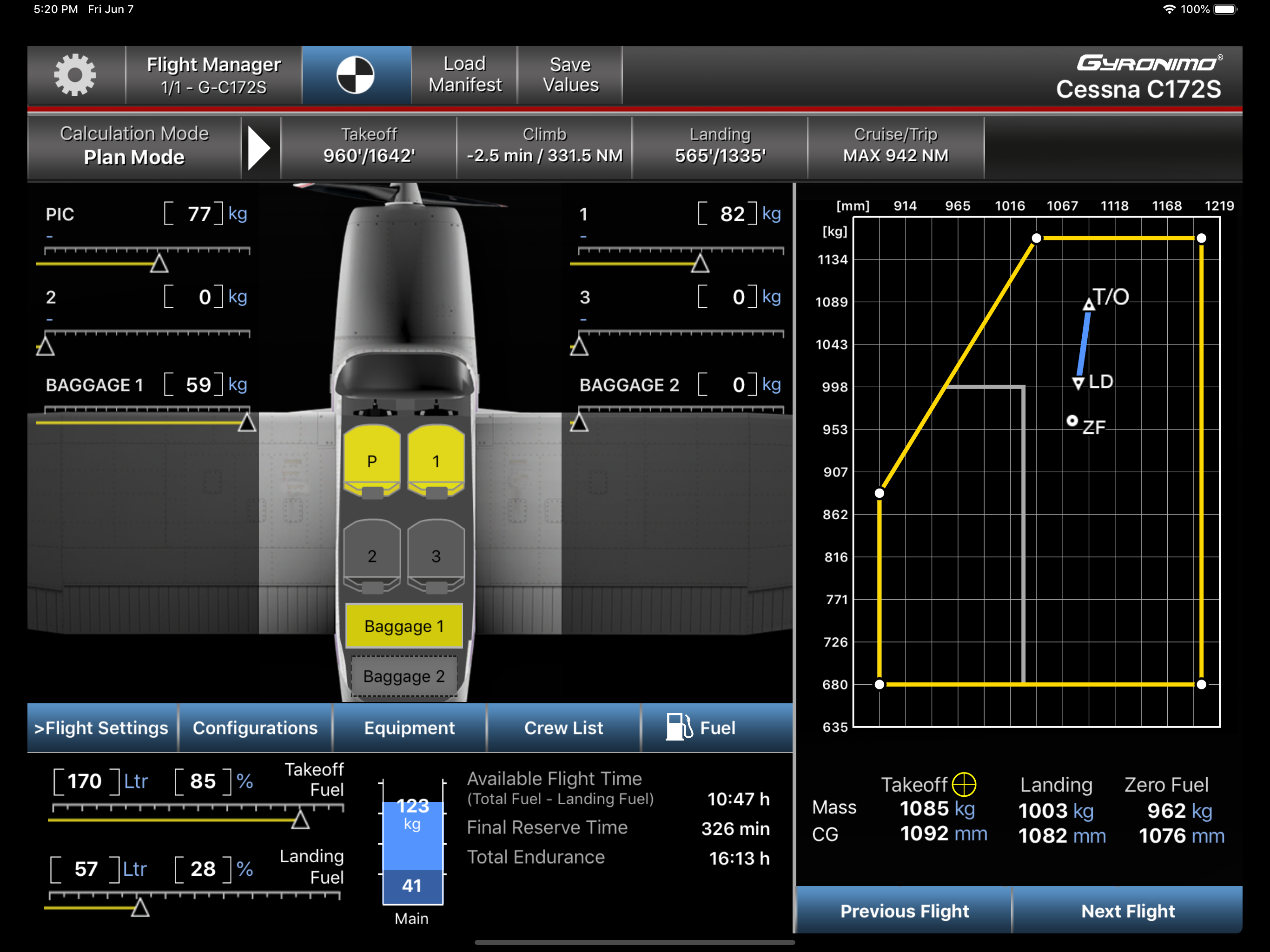This screenshot has height=952, width=1270.
Task: Toggle the Baggage 2 compartment
Action: point(403,676)
